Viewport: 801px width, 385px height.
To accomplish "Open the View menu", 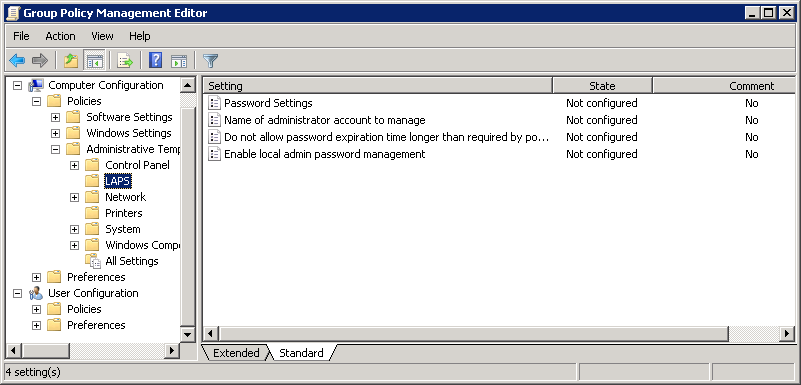I will pyautogui.click(x=102, y=36).
